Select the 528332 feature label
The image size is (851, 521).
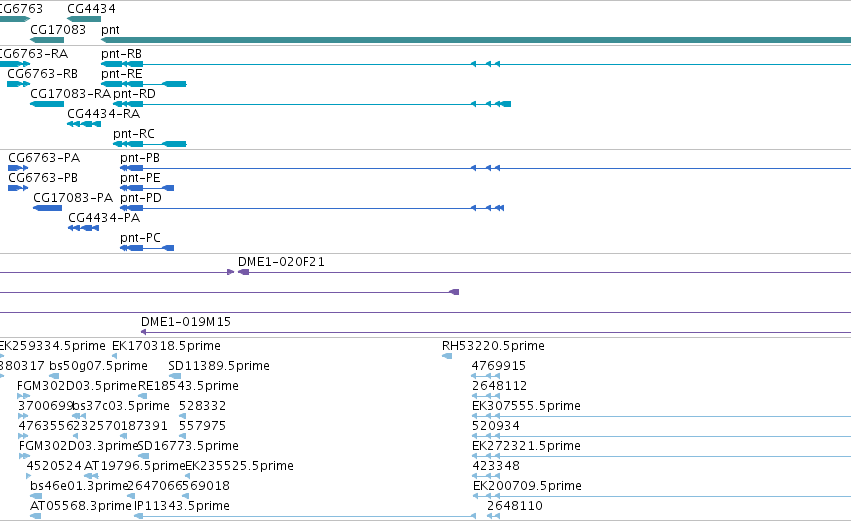(x=202, y=406)
